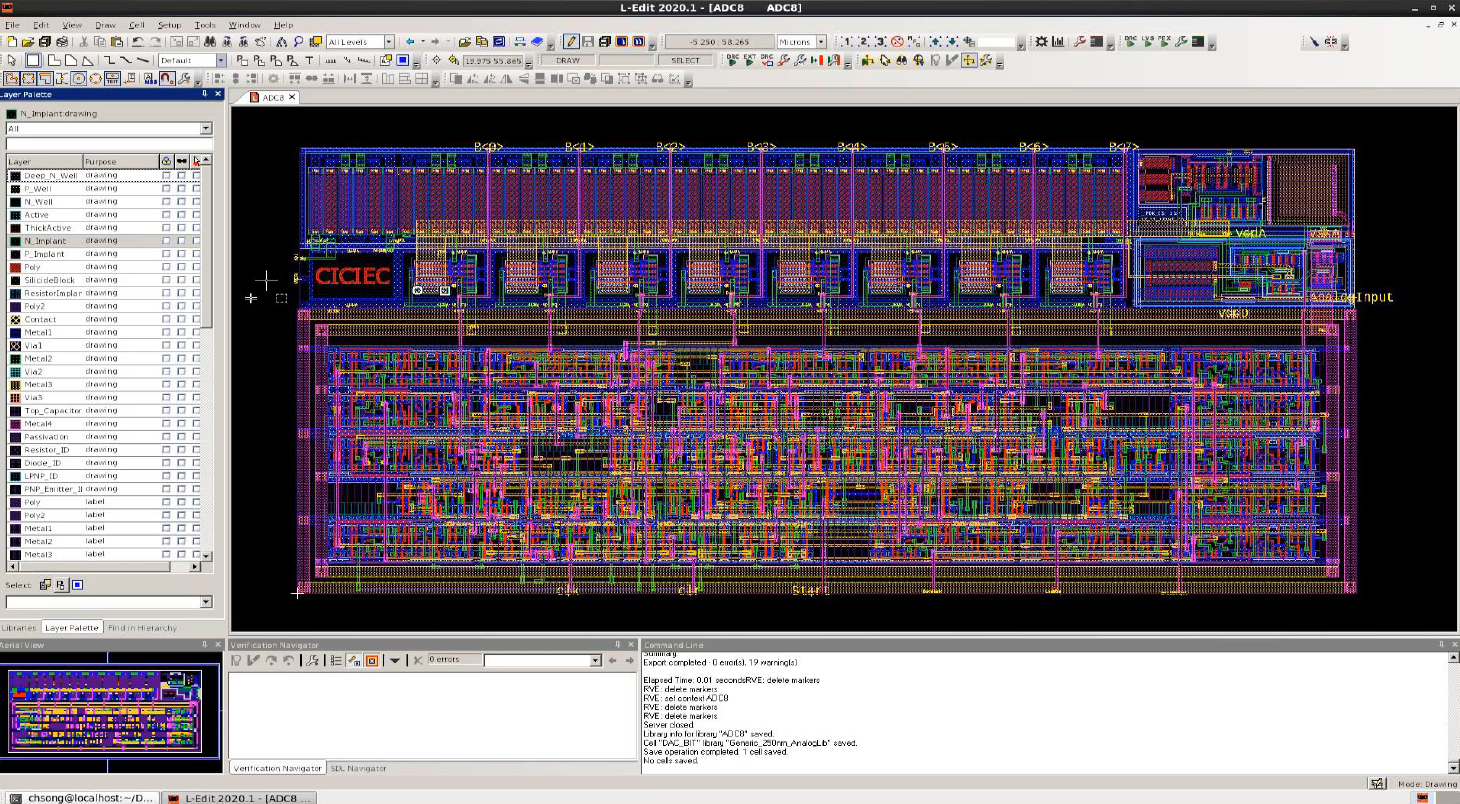Toggle lock checkbox for N_Well layer

tap(166, 201)
